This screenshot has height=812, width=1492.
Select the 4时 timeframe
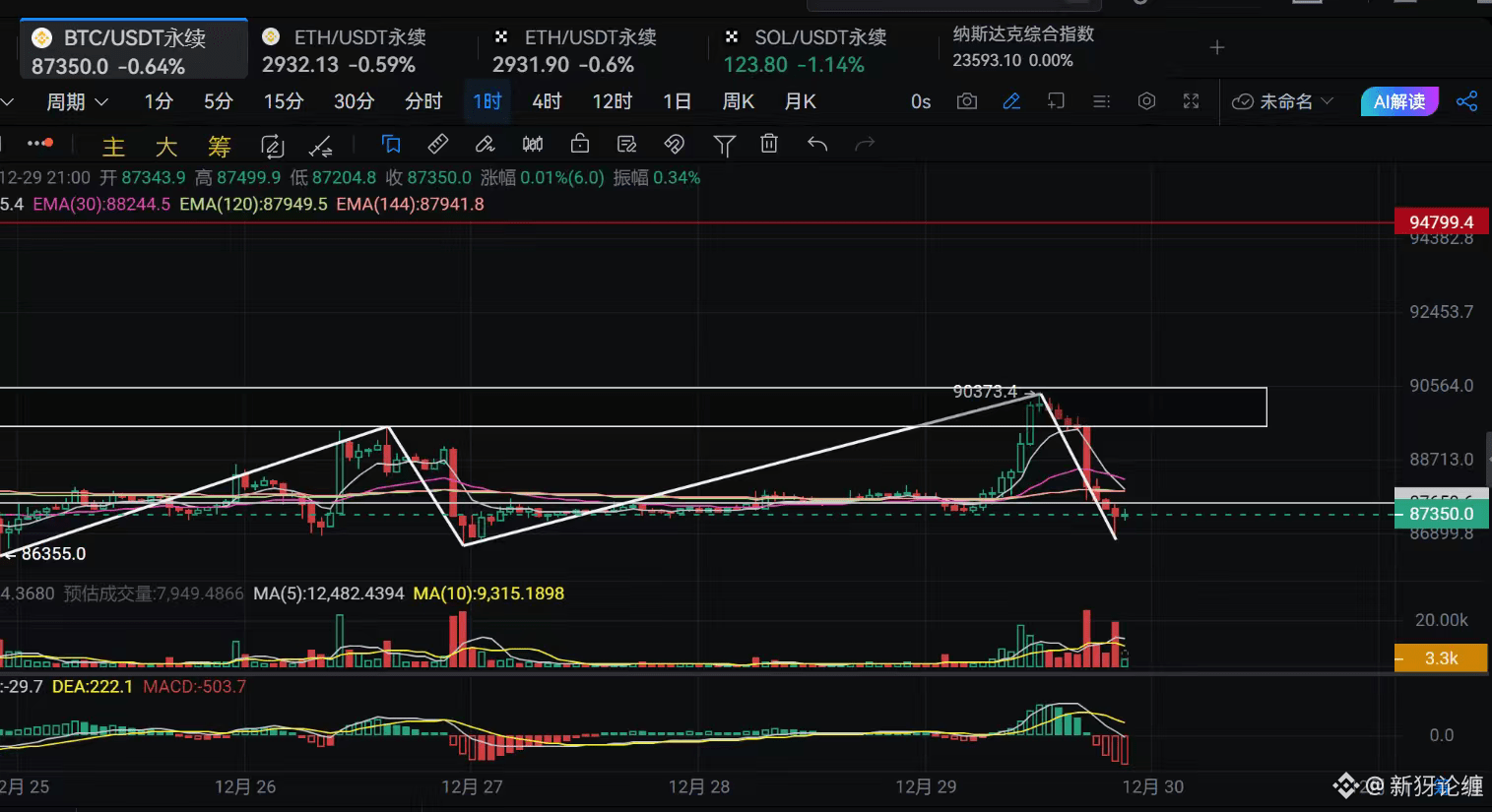(x=547, y=101)
